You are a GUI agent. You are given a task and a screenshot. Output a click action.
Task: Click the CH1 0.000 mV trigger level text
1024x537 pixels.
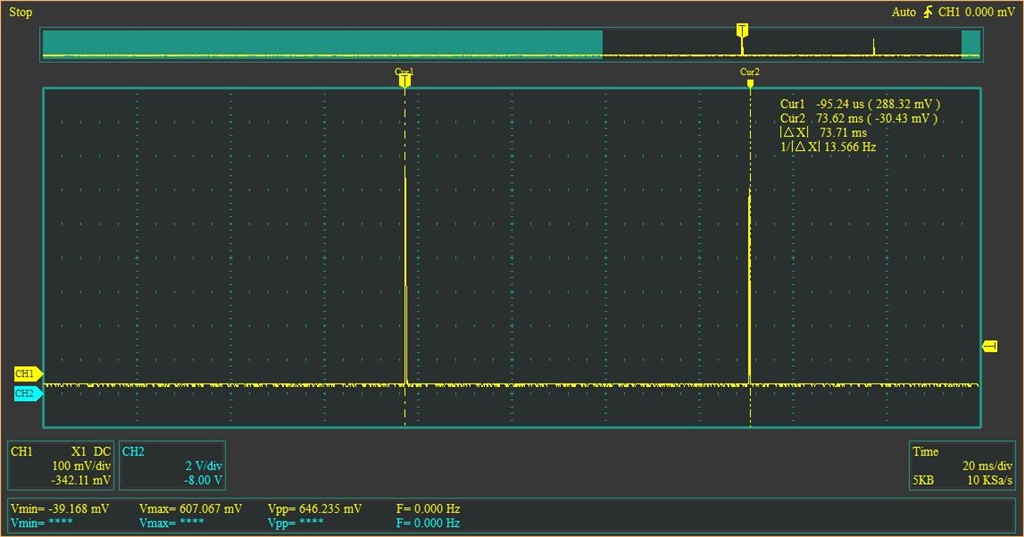(976, 12)
